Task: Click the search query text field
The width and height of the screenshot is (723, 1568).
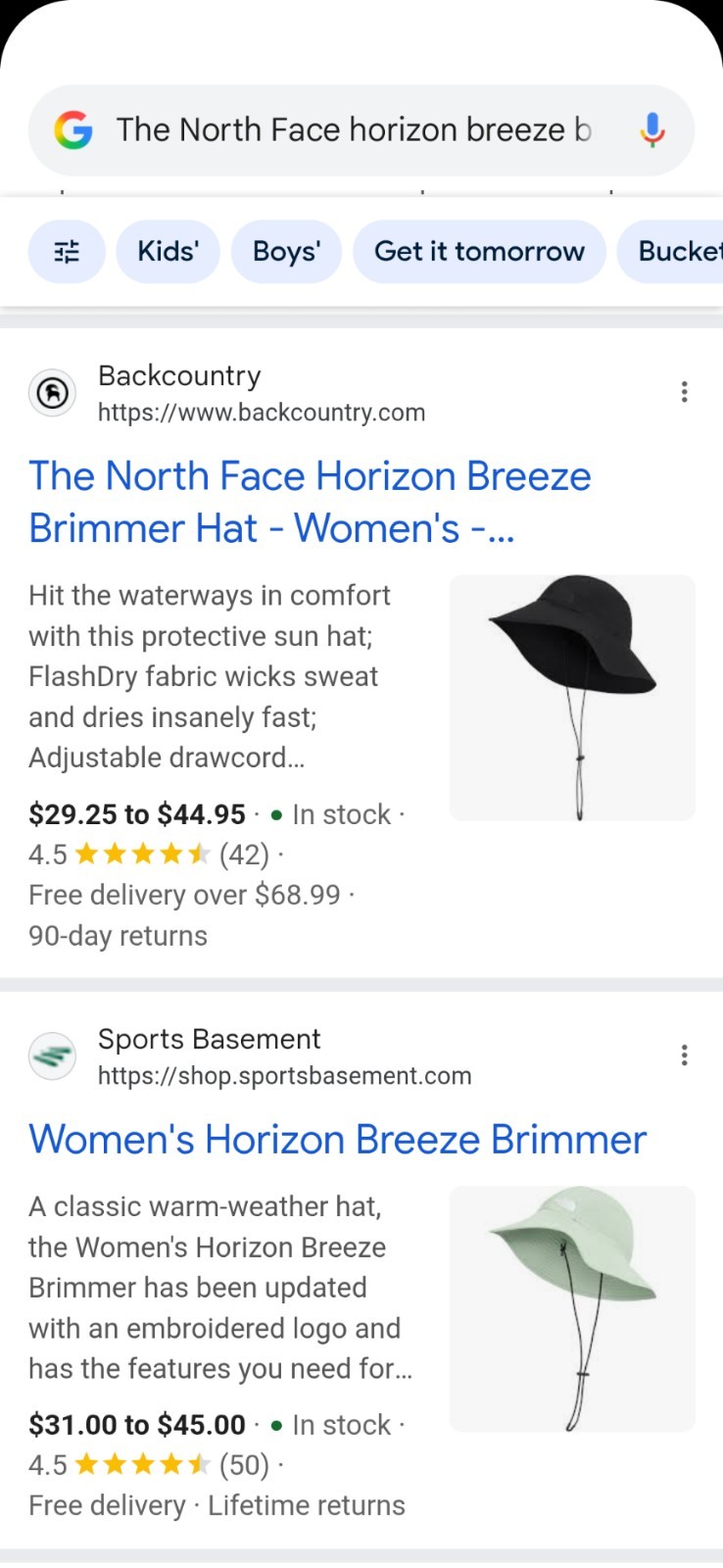Action: pyautogui.click(x=353, y=130)
